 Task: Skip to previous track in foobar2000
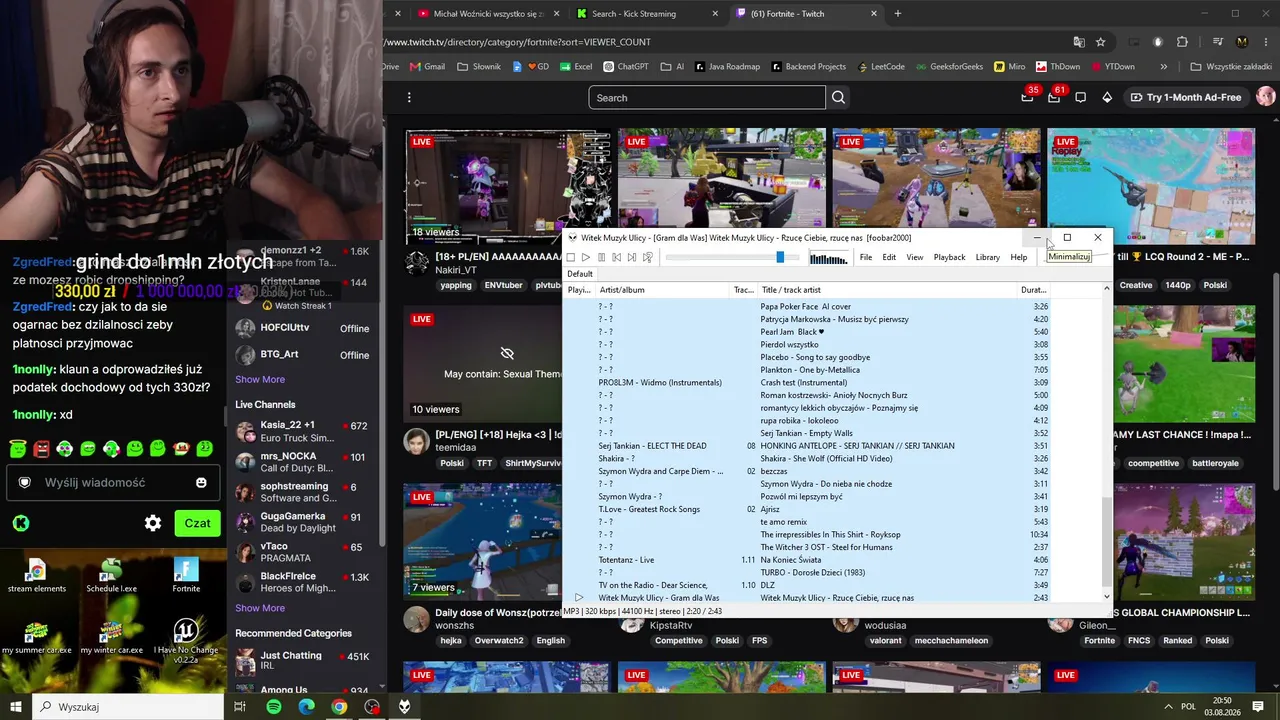tap(616, 258)
